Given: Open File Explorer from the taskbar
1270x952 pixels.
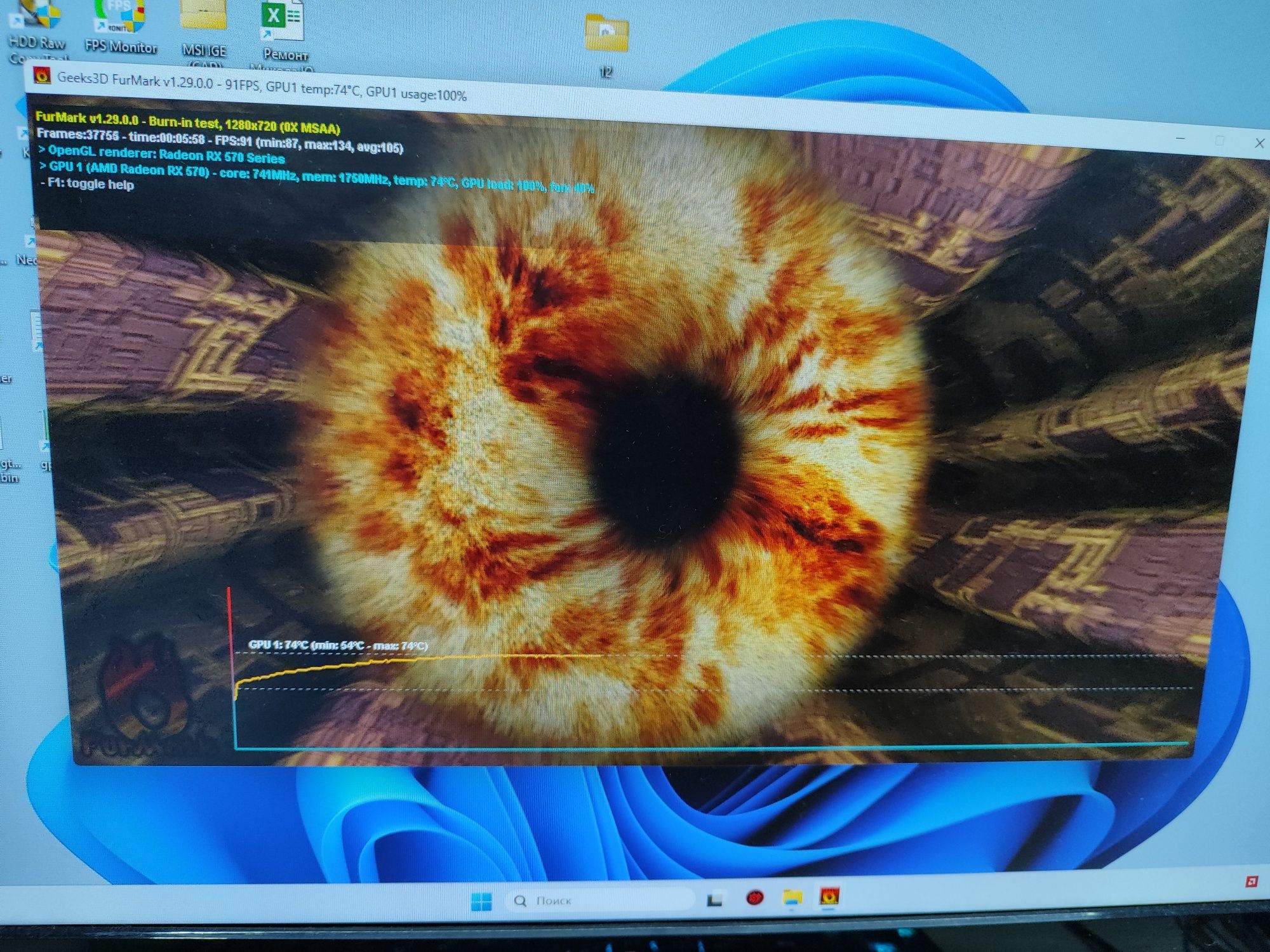Looking at the screenshot, I should tap(792, 897).
